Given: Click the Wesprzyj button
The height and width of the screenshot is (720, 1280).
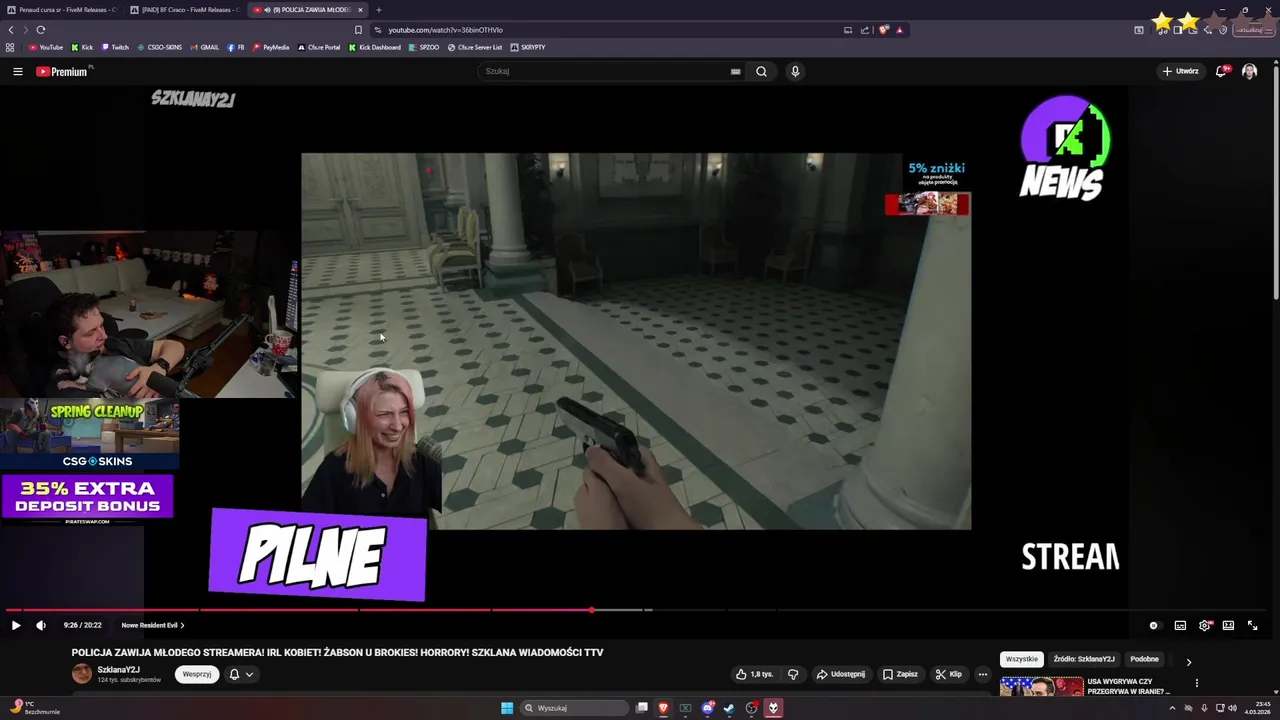Looking at the screenshot, I should coord(197,674).
